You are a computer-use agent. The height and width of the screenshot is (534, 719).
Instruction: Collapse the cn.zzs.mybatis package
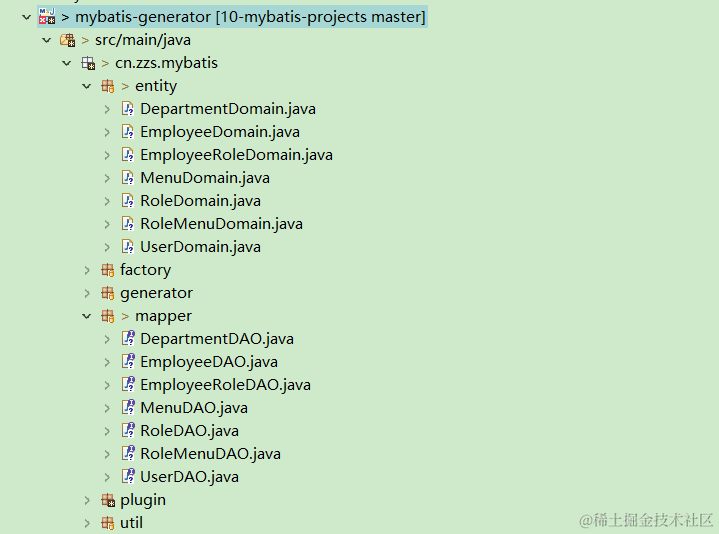67,63
